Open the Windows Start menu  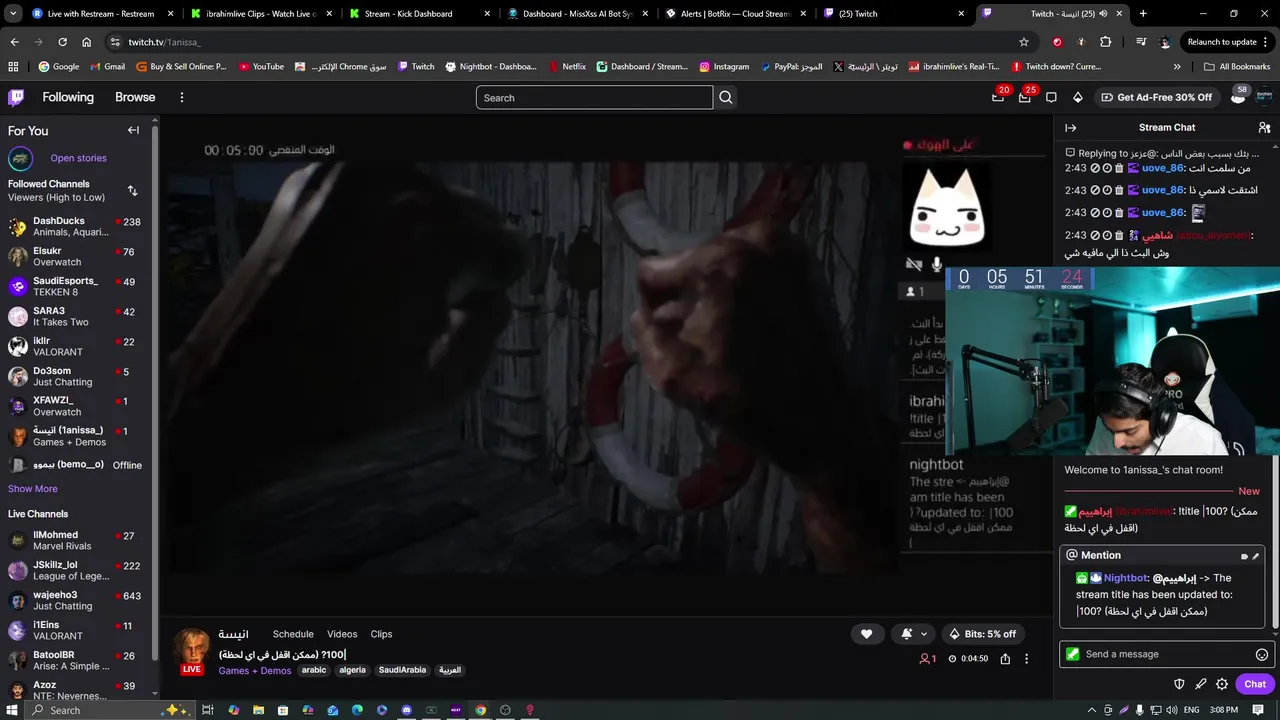click(x=12, y=710)
